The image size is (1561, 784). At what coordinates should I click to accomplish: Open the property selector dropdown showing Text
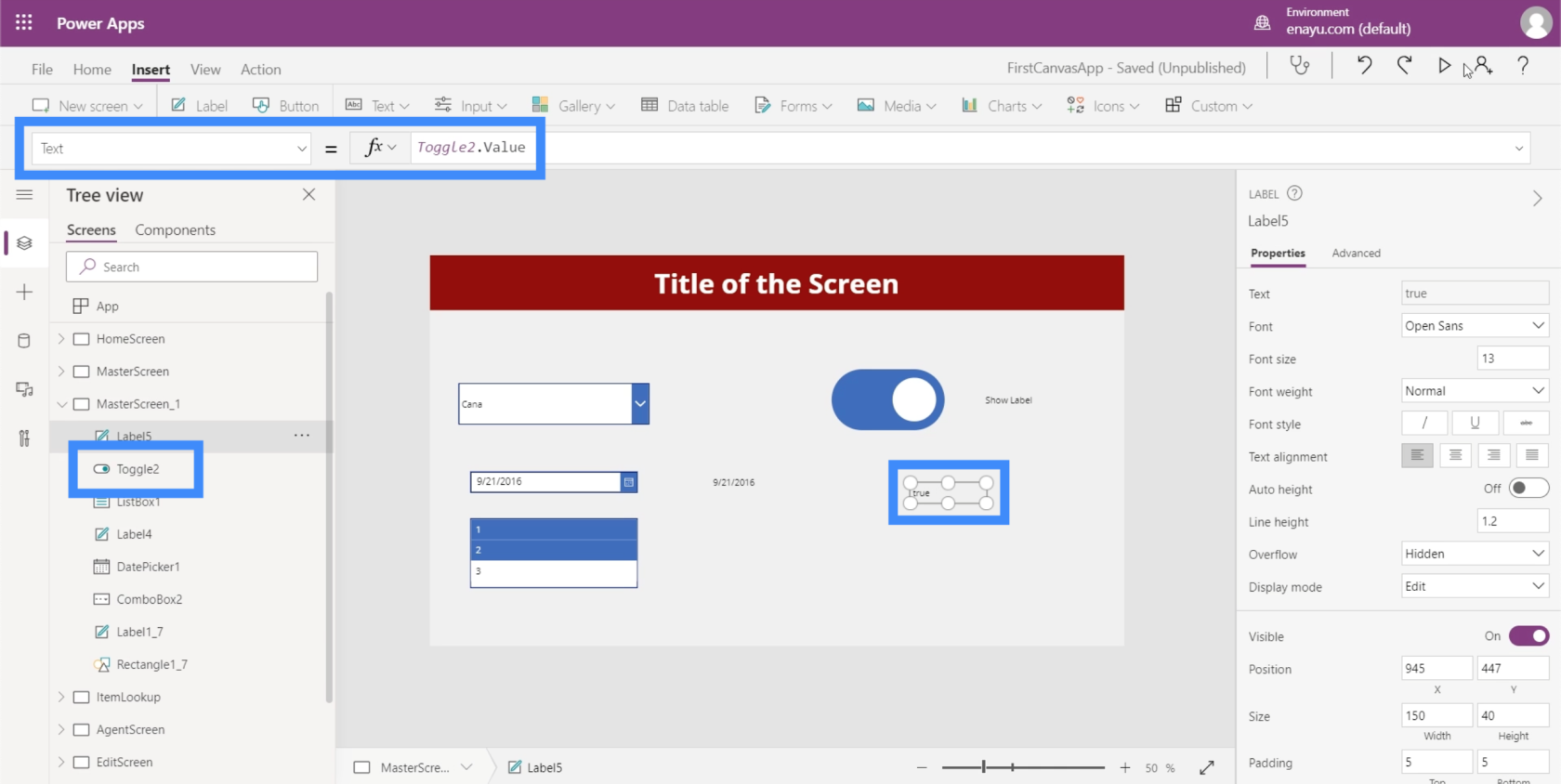point(172,149)
